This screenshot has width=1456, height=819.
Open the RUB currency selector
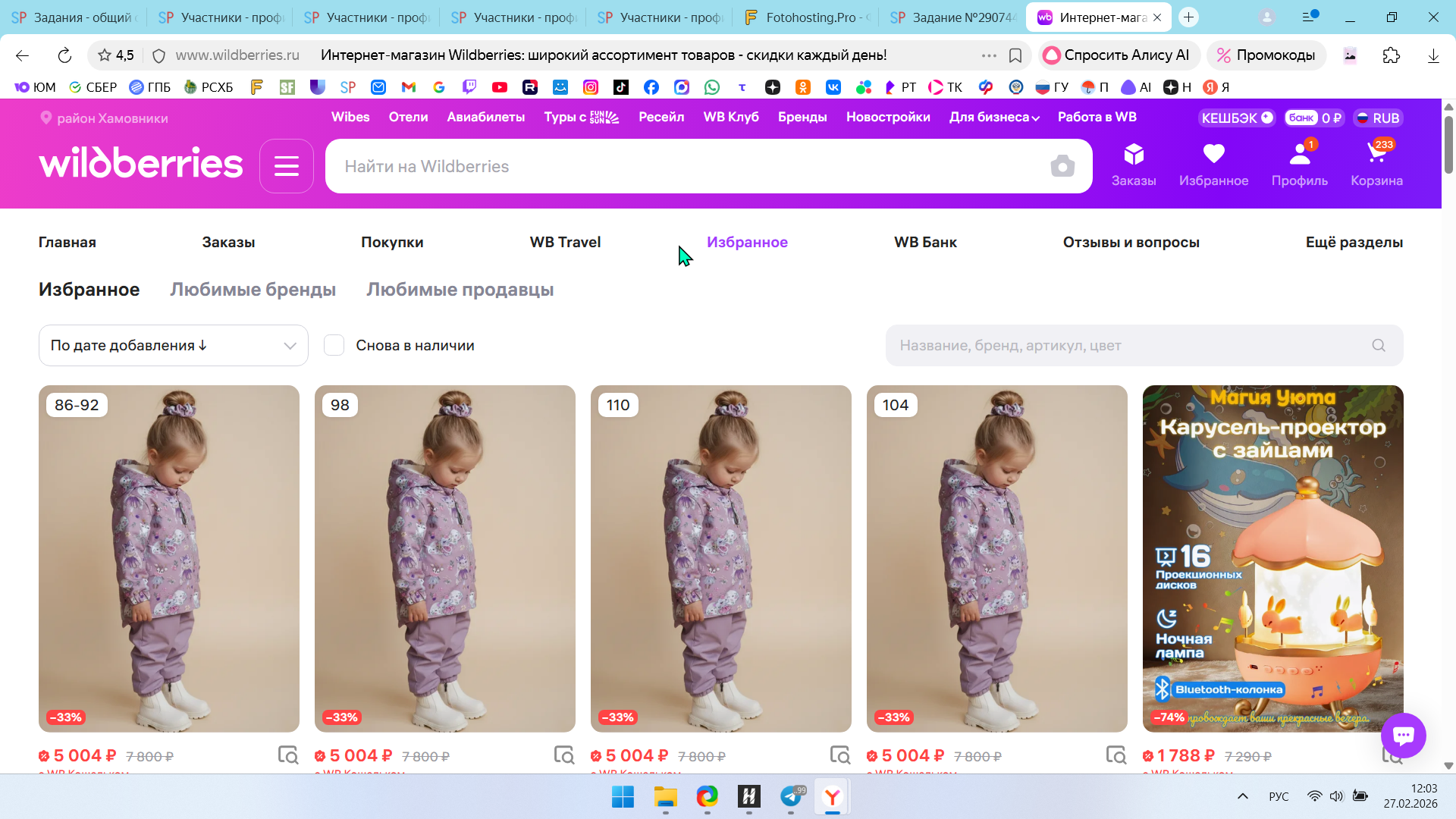[x=1378, y=118]
